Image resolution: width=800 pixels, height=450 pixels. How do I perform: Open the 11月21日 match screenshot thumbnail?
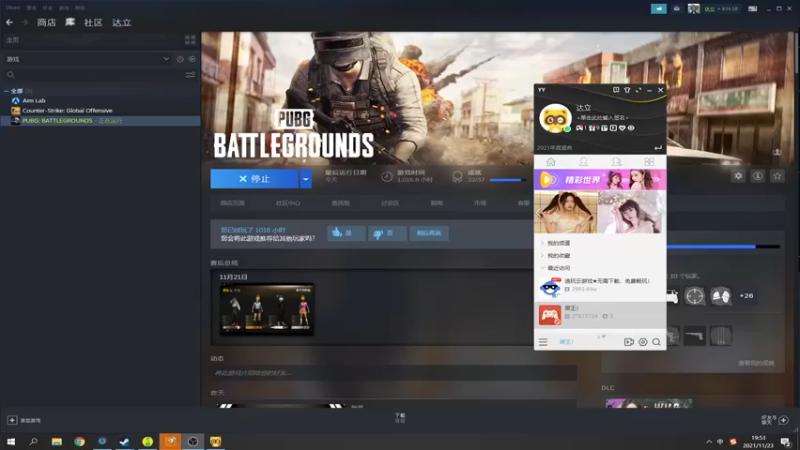coord(267,310)
